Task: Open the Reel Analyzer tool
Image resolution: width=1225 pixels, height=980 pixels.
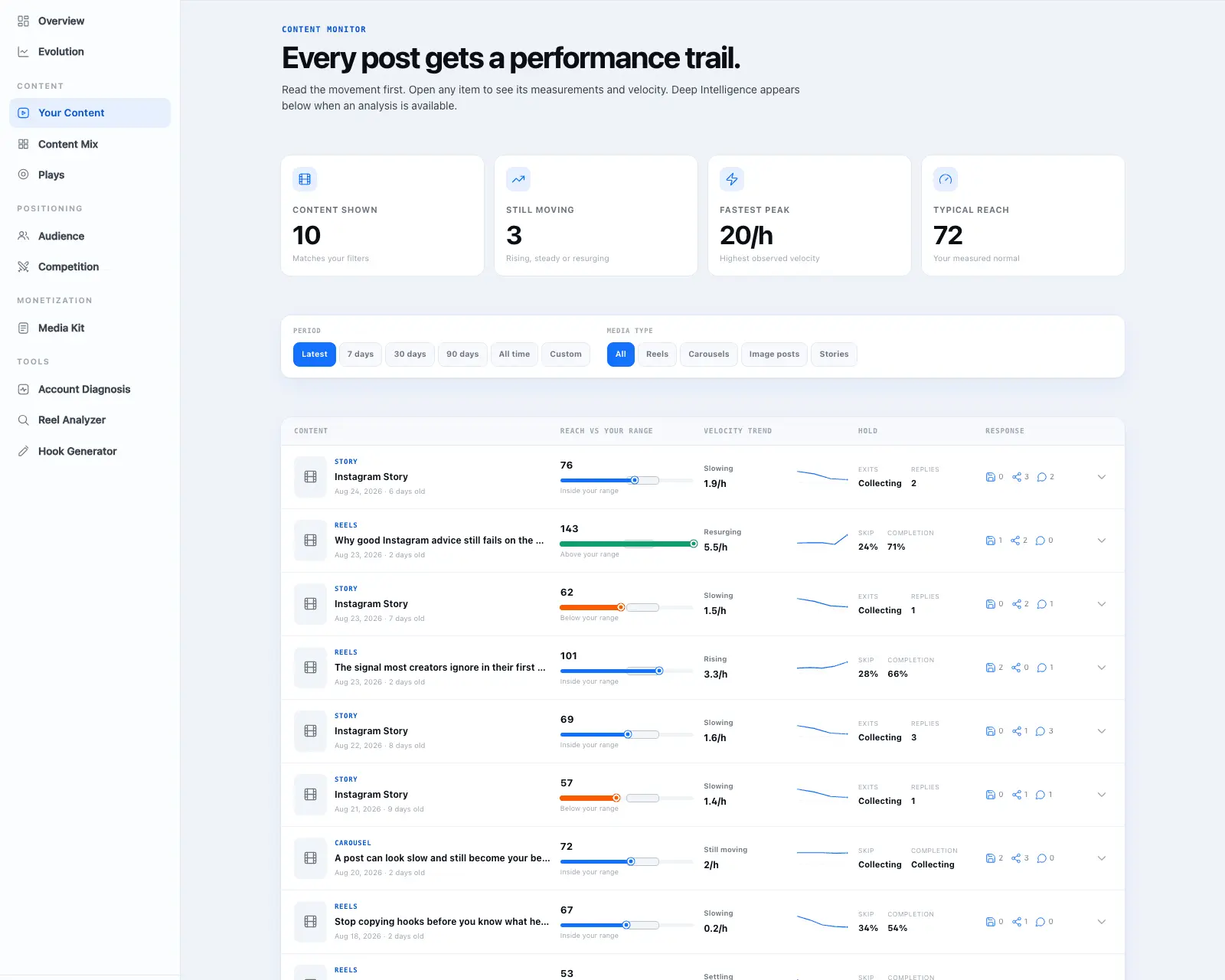Action: tap(90, 420)
